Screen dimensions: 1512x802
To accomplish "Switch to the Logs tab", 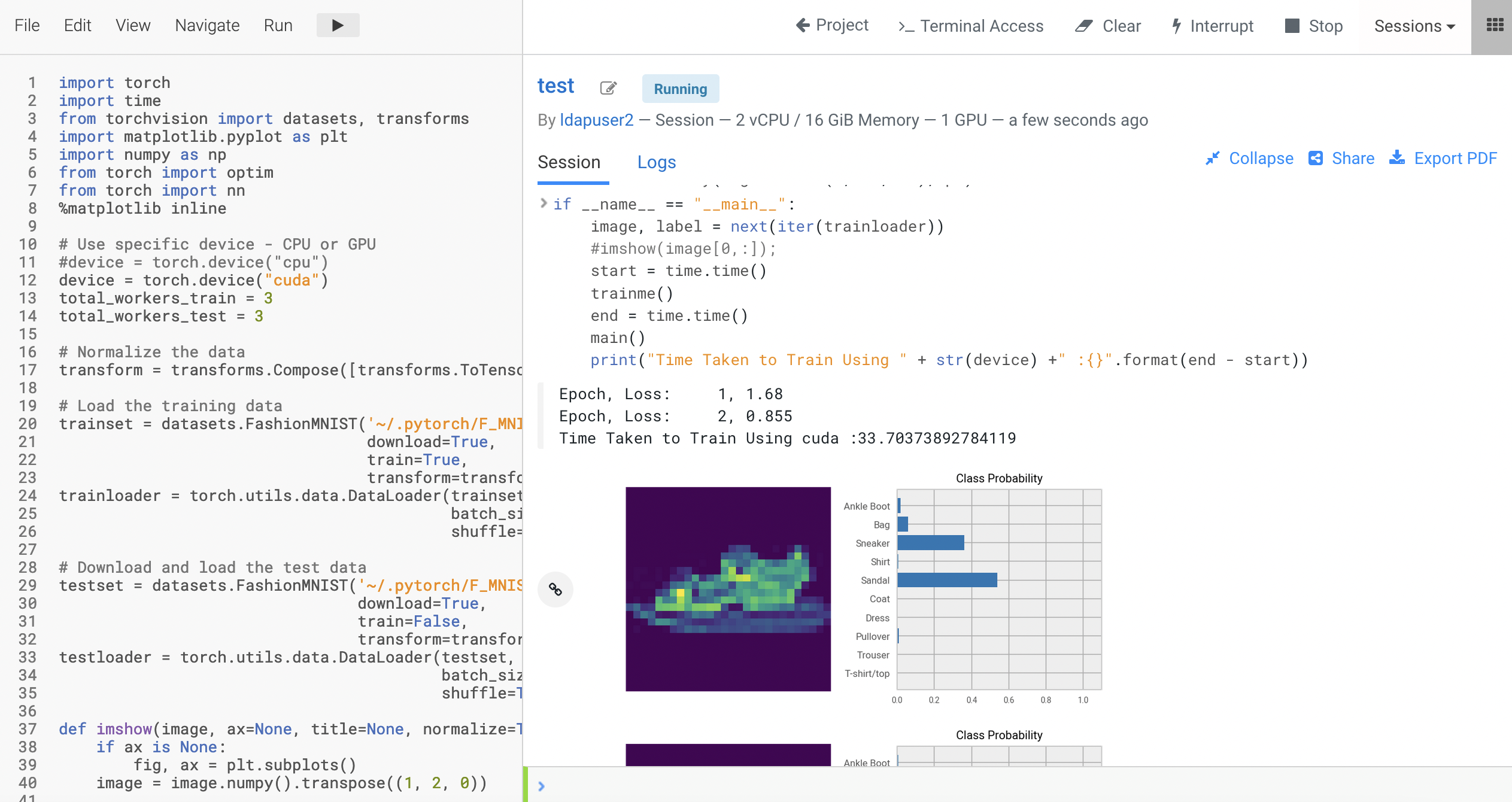I will pos(656,162).
